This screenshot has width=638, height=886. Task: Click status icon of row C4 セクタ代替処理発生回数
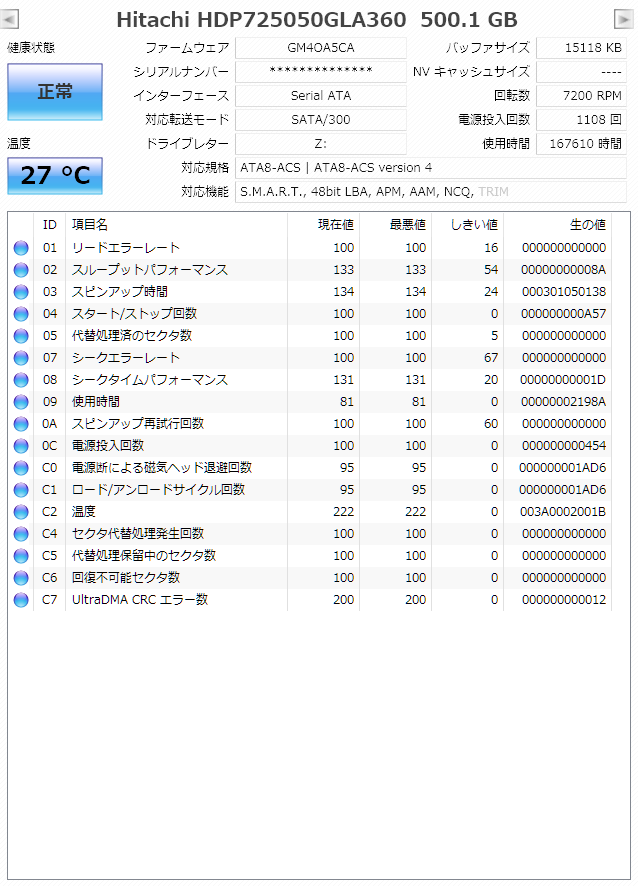21,535
